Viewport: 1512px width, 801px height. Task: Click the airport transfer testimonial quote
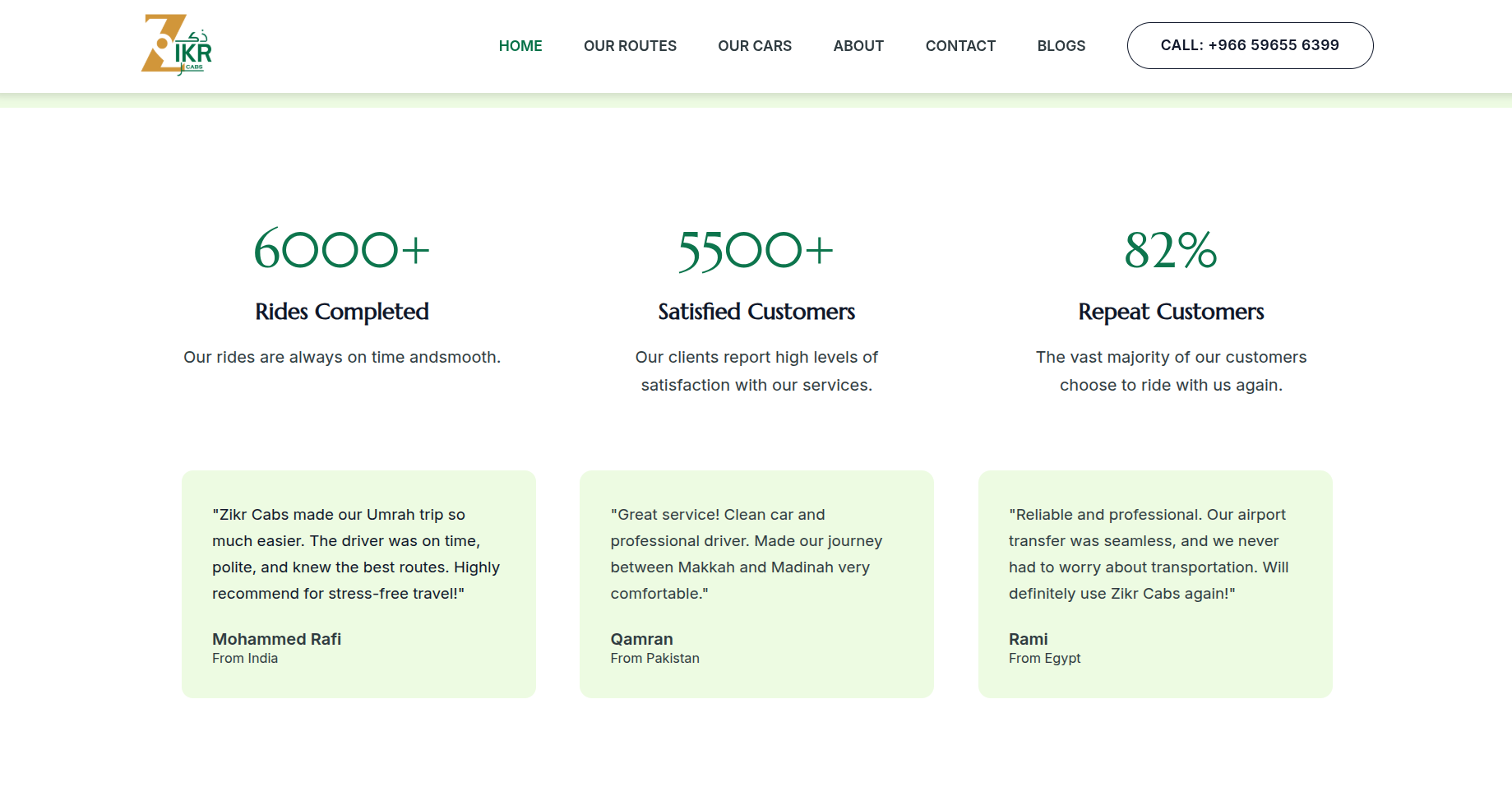[x=1148, y=553]
